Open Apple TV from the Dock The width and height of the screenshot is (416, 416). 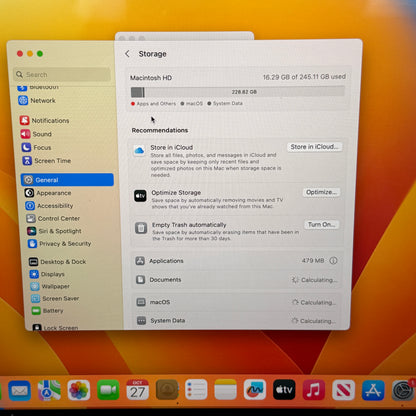(284, 390)
